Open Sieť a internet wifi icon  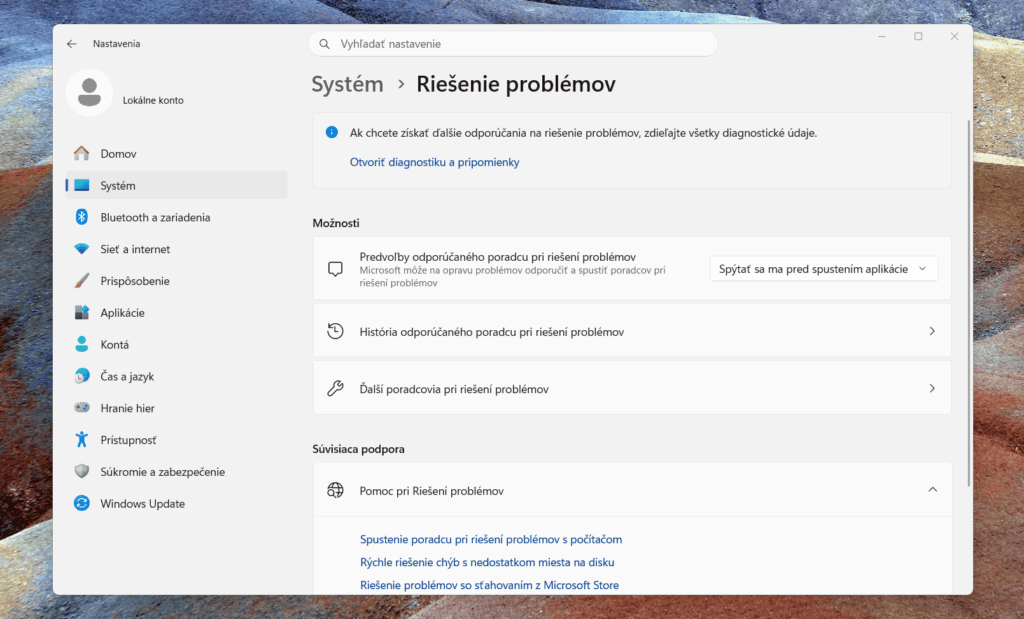coord(82,249)
